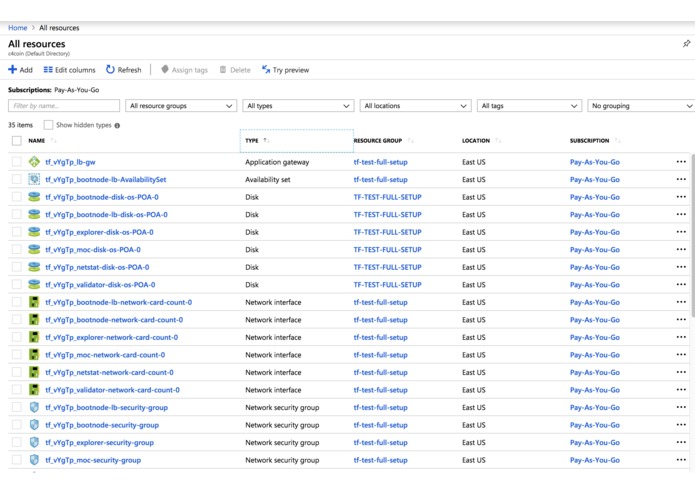The height and width of the screenshot is (494, 695).
Task: Open the All types dropdown
Action: [x=298, y=106]
